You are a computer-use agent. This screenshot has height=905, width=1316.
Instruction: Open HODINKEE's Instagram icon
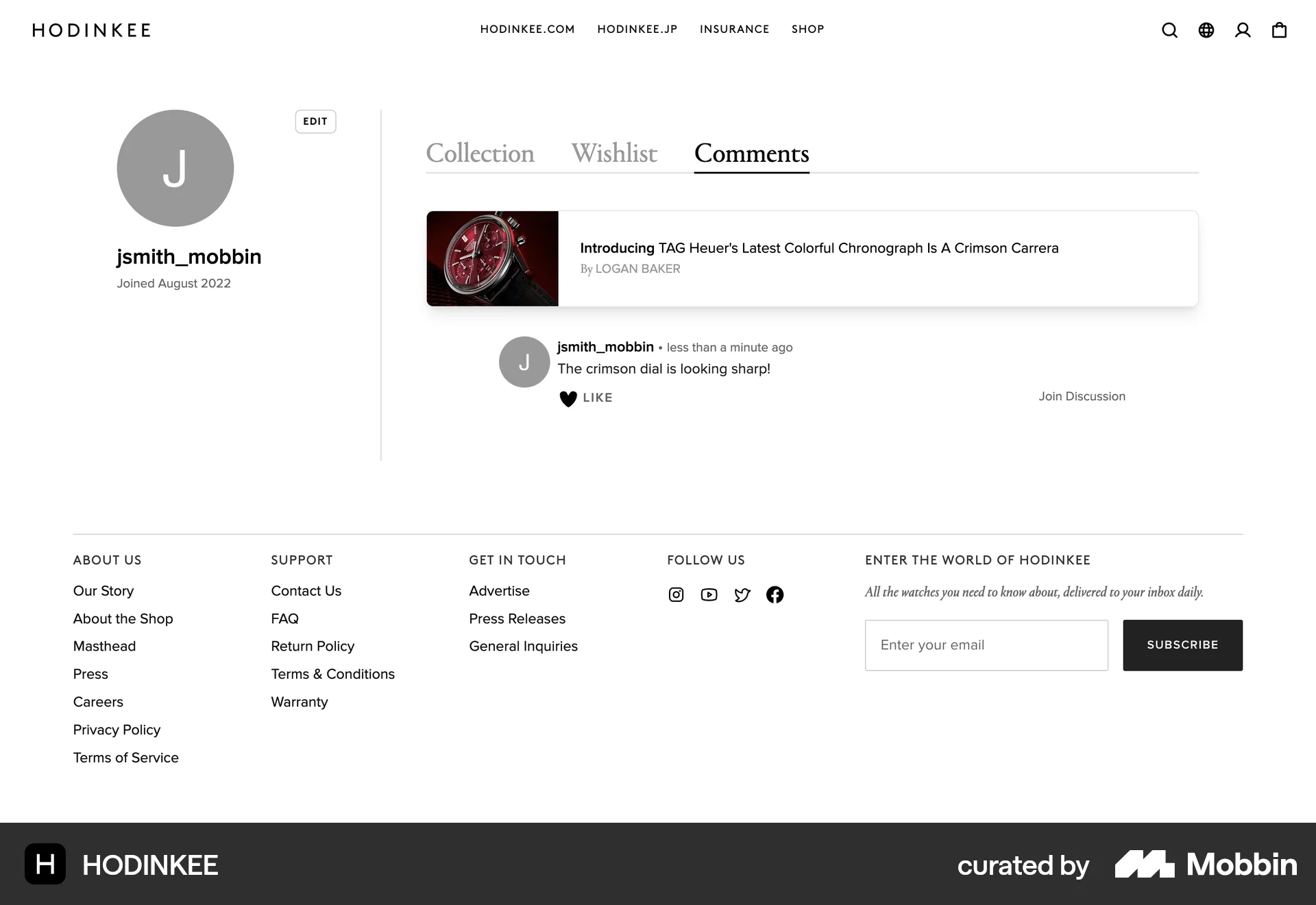click(676, 594)
